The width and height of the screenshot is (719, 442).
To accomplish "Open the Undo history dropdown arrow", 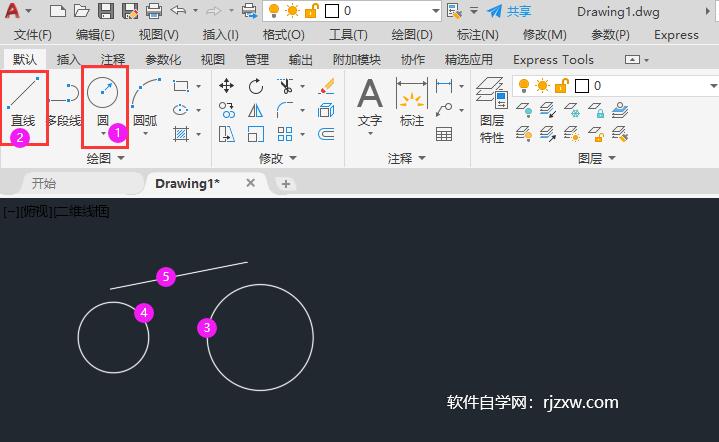I will point(195,10).
